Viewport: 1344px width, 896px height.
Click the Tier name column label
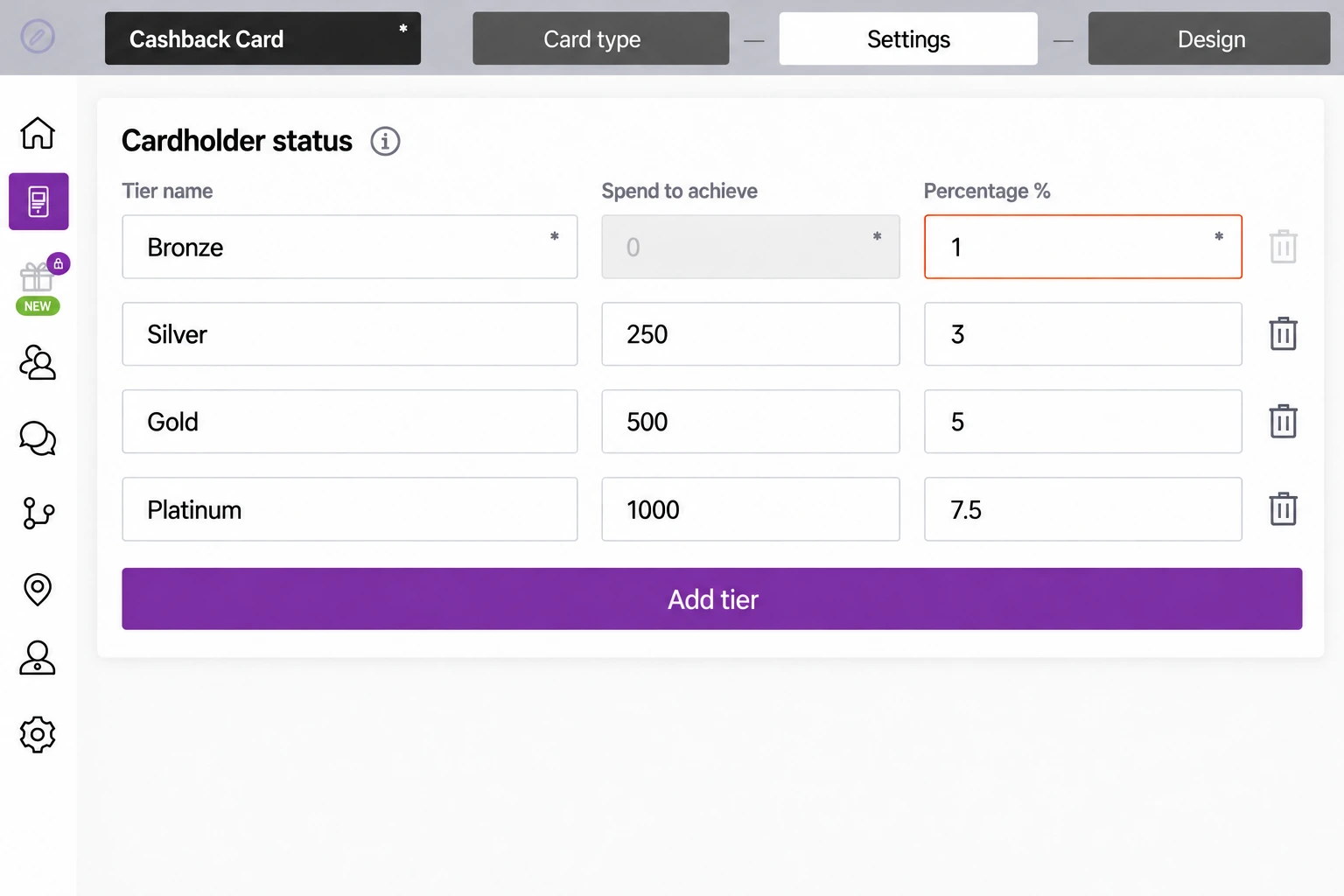click(167, 191)
